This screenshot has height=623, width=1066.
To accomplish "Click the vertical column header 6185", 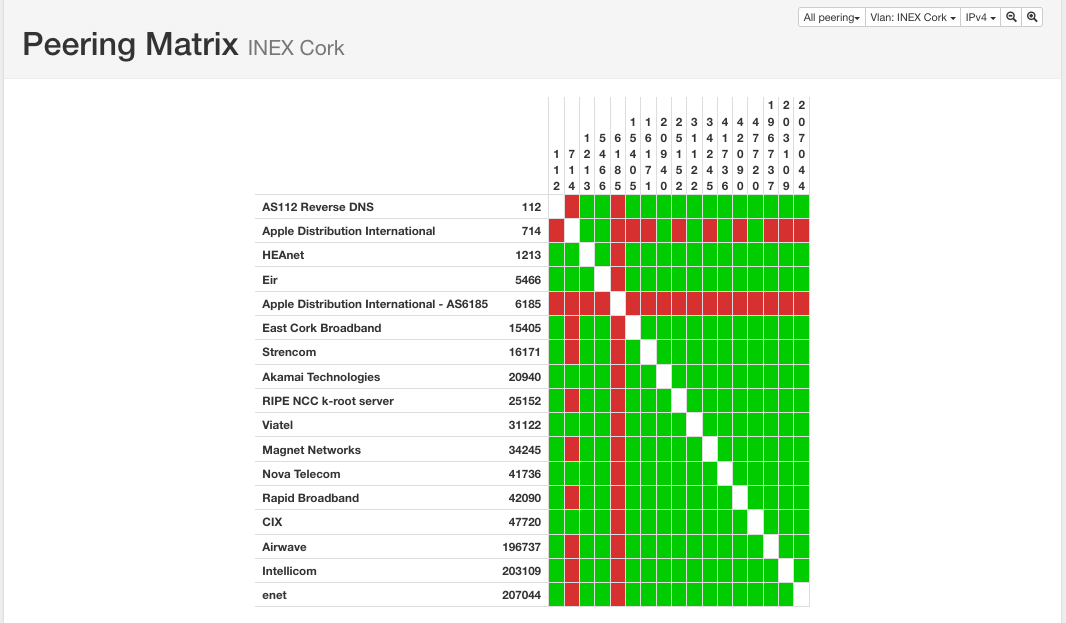I will pos(617,162).
